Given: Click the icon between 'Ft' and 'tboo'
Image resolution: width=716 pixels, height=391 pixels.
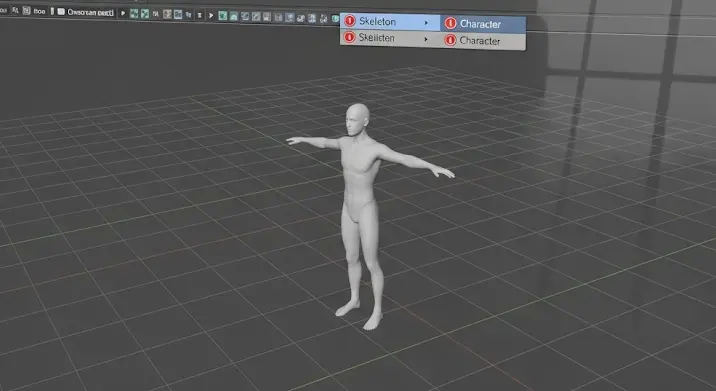Looking at the screenshot, I should pos(26,11).
